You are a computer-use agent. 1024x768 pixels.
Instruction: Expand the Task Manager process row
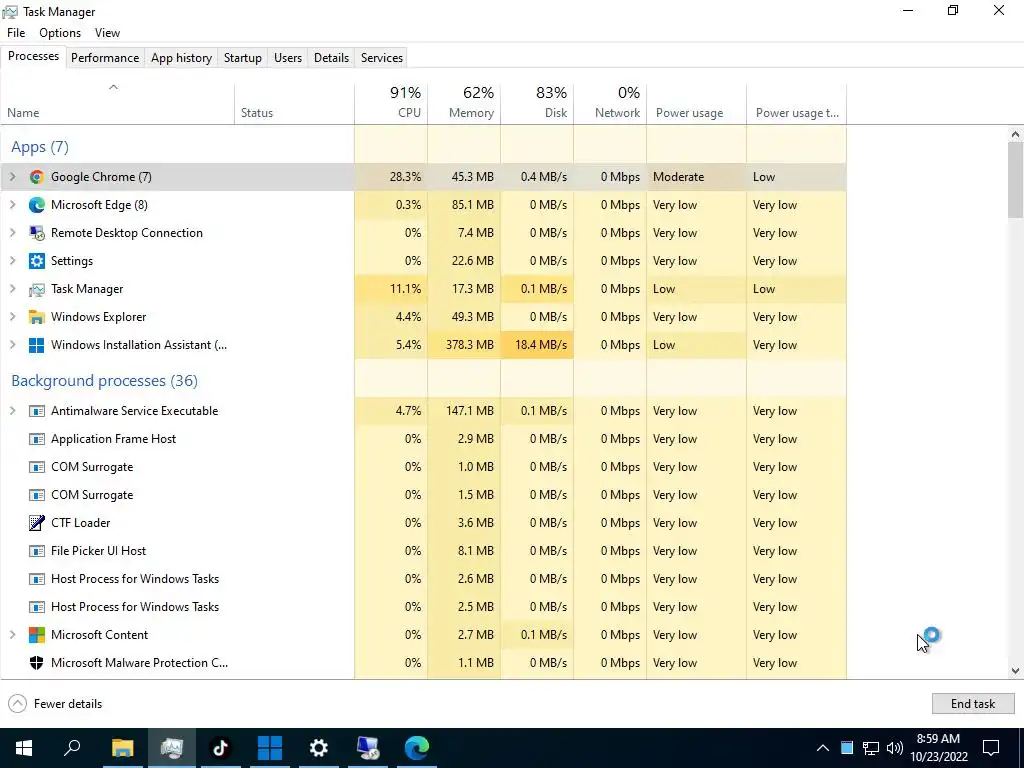[12, 289]
